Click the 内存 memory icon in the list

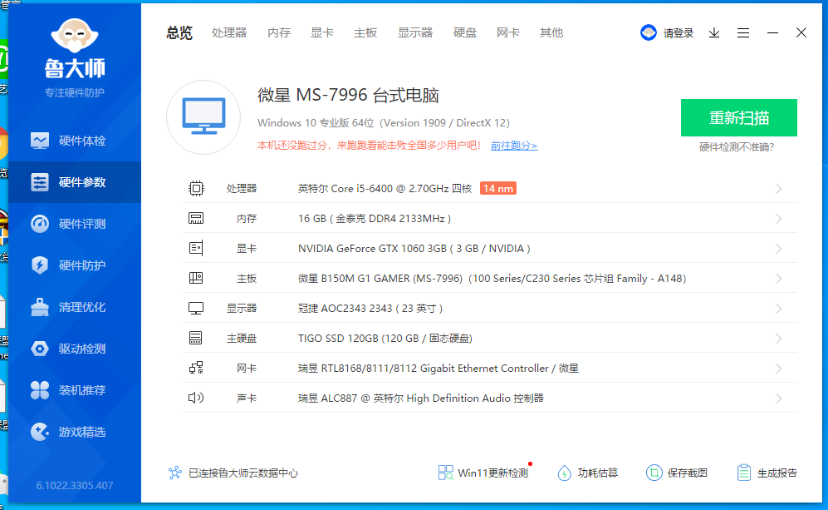[x=196, y=219]
